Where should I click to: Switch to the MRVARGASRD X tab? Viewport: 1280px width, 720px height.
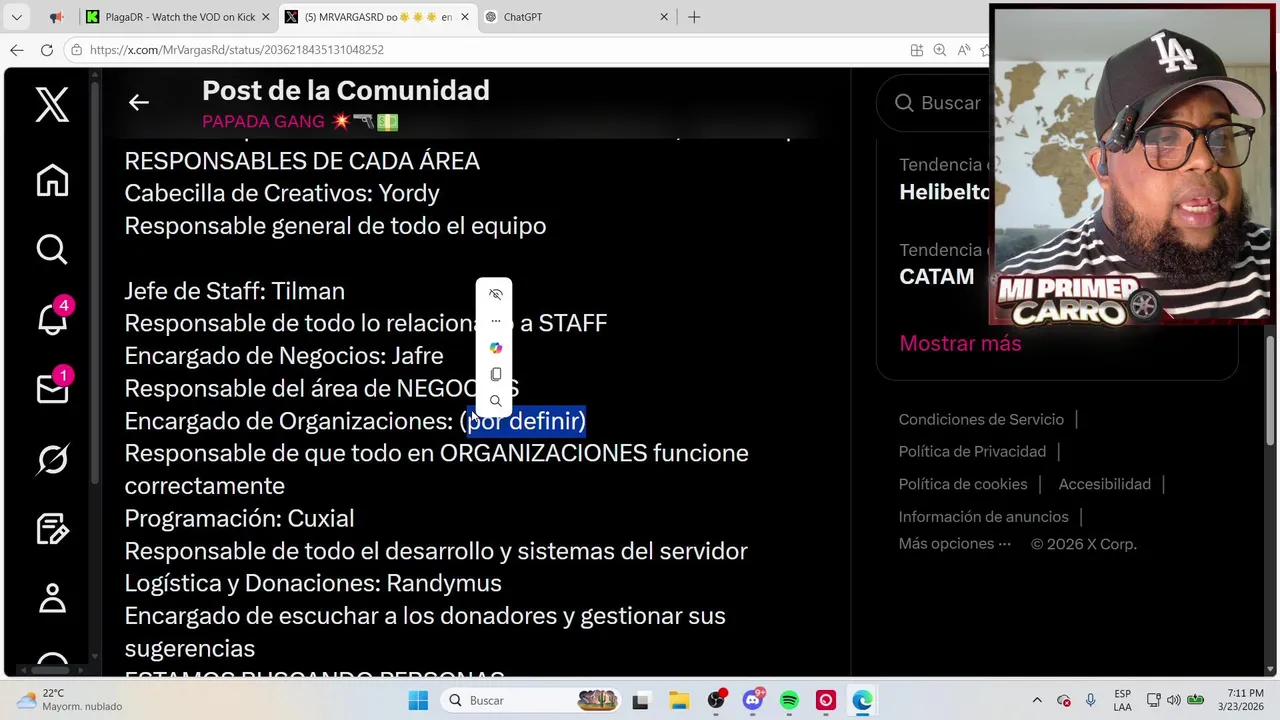point(376,17)
